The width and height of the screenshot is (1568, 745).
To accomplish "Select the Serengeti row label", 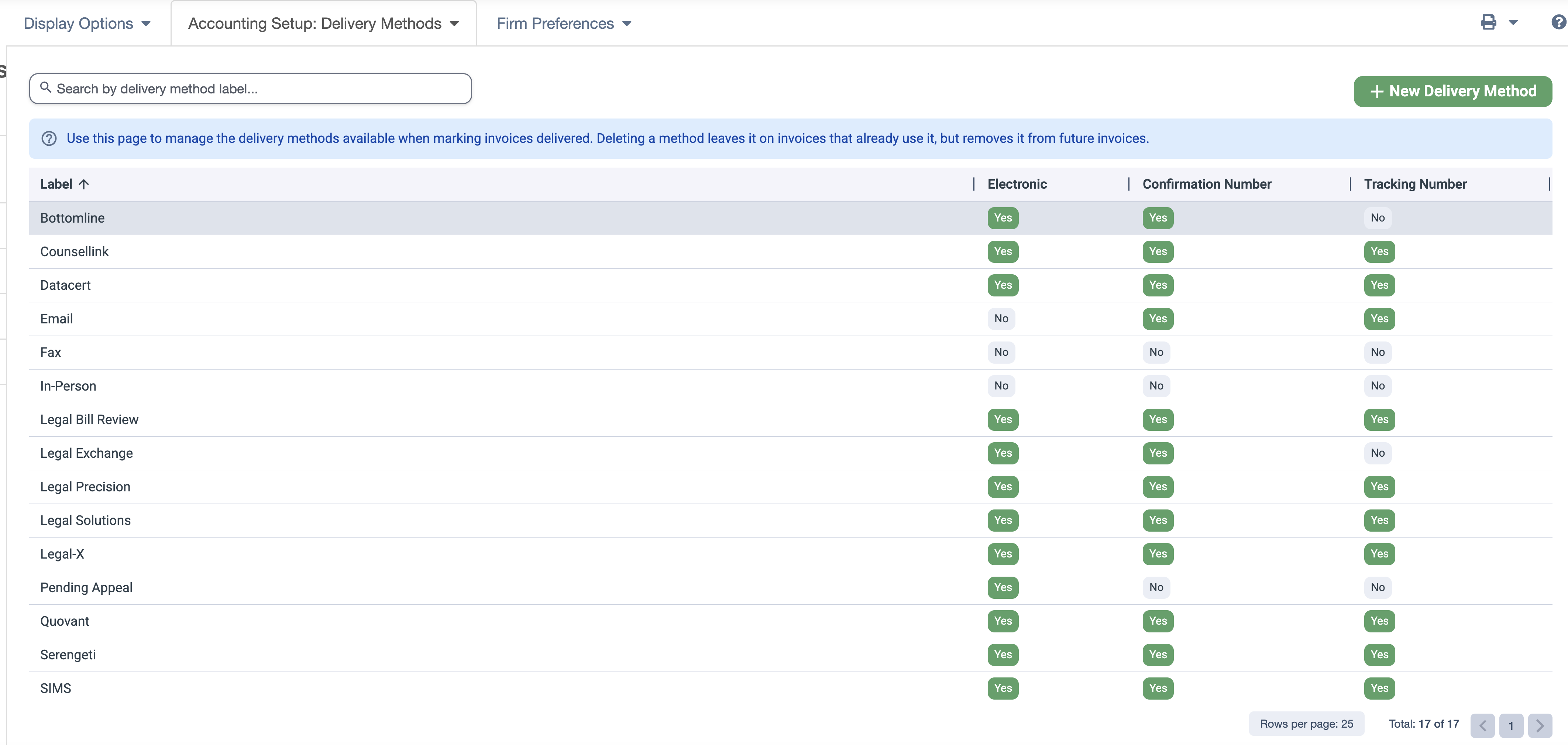I will pos(68,655).
